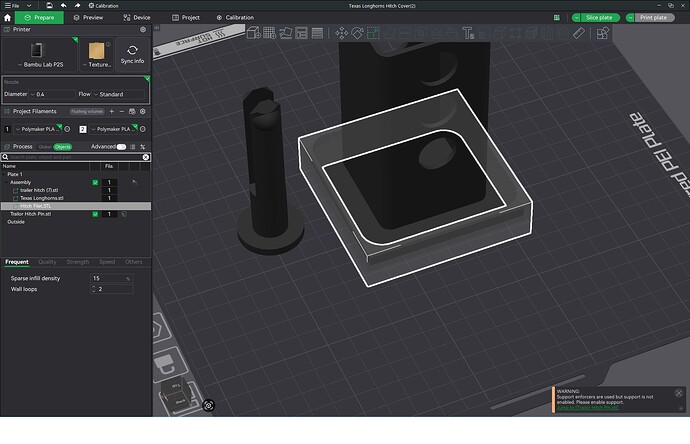Viewport: 690px width, 444px height.
Task: Open filament 2 Polymaker PLA dropdown
Action: (x=114, y=129)
